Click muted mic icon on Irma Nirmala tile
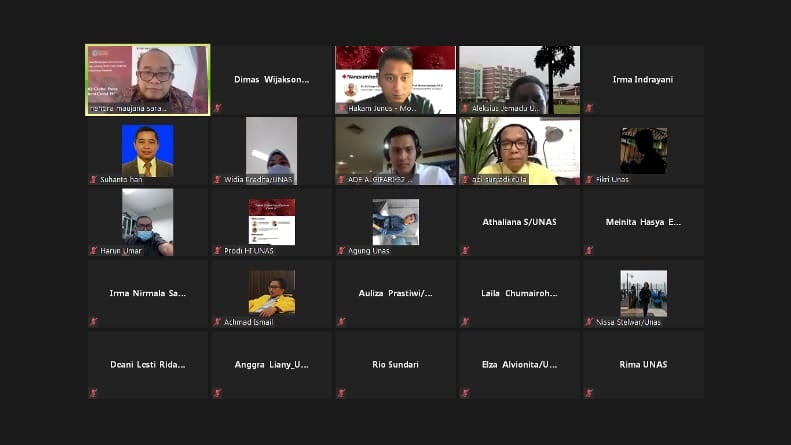The width and height of the screenshot is (791, 445). tap(93, 321)
